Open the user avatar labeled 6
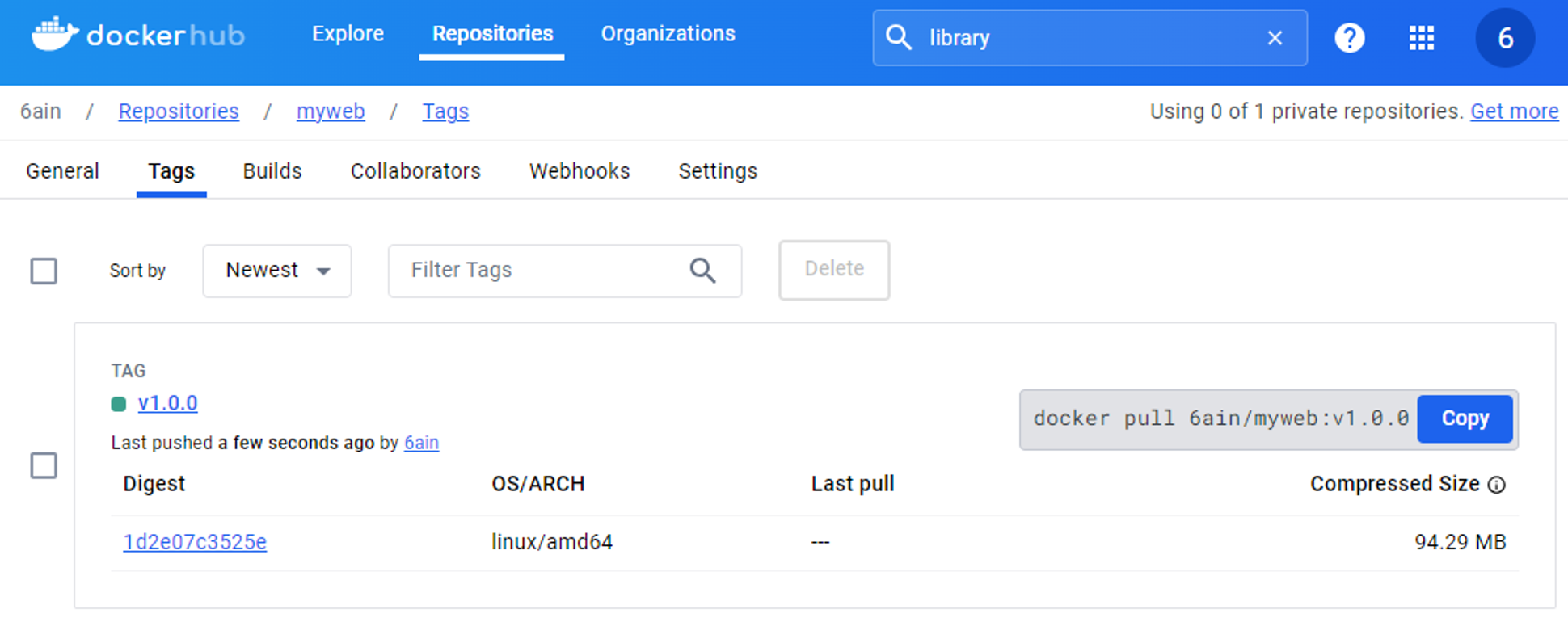Image resolution: width=1568 pixels, height=618 pixels. [x=1505, y=38]
